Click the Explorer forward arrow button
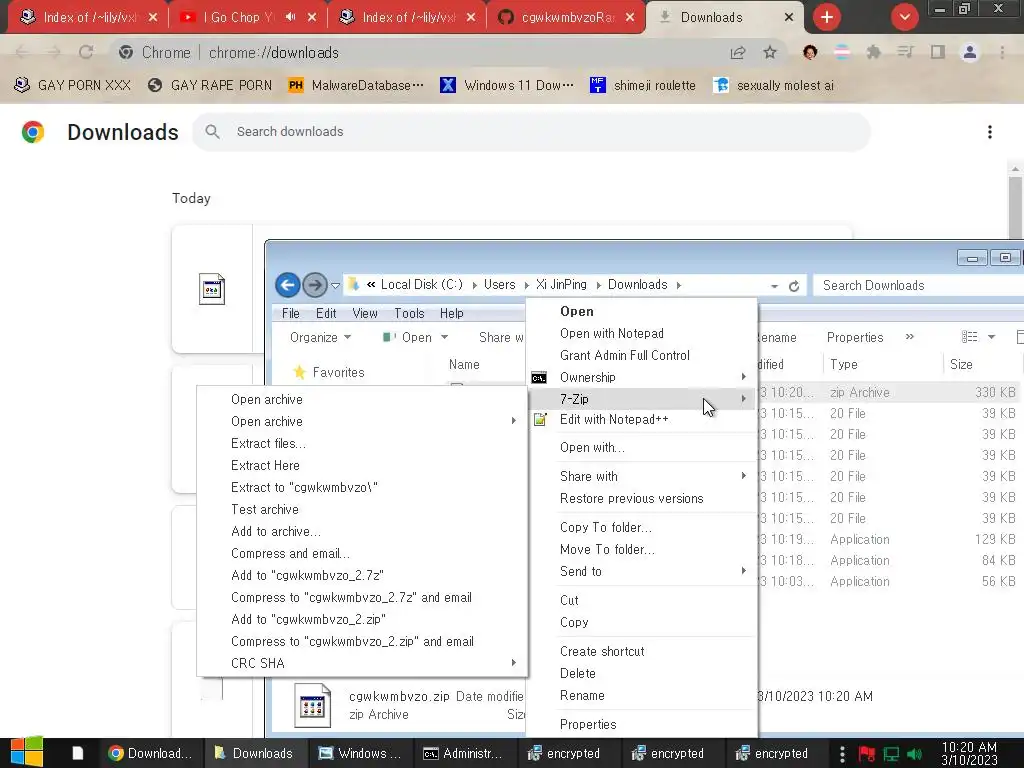Screen dimensions: 1024x768 (315, 285)
